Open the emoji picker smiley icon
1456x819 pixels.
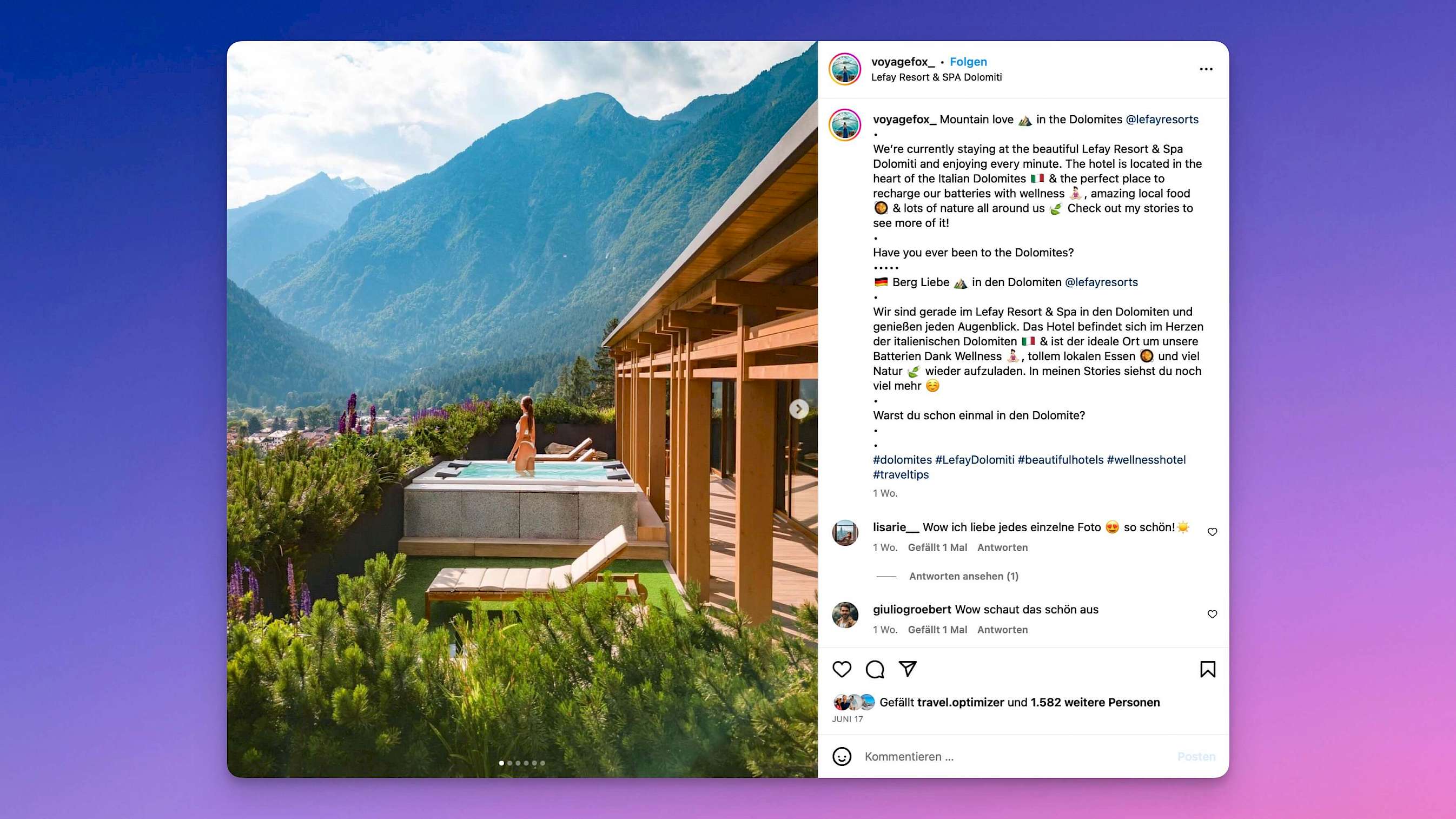click(842, 756)
